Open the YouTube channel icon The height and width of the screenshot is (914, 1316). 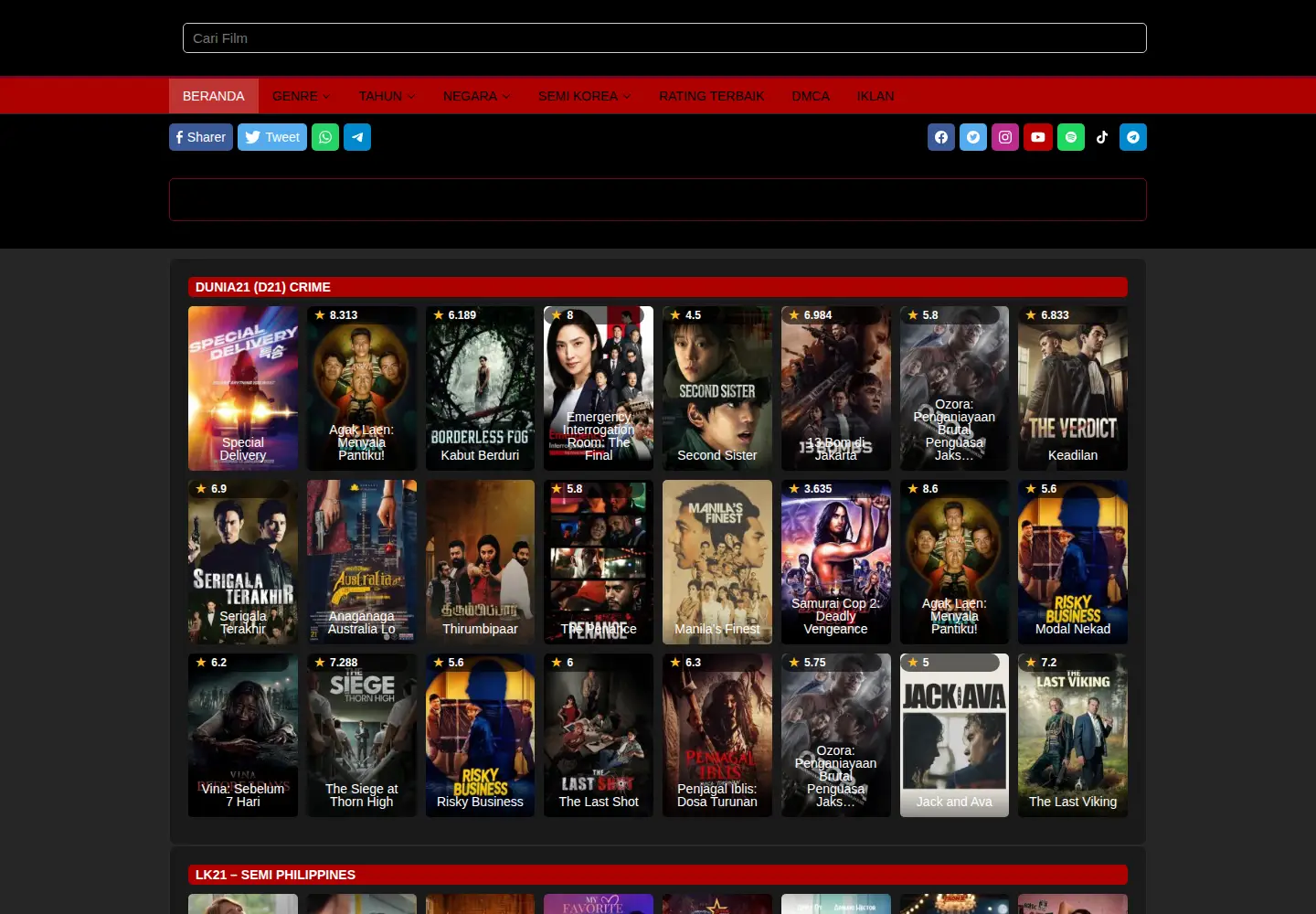[x=1038, y=137]
